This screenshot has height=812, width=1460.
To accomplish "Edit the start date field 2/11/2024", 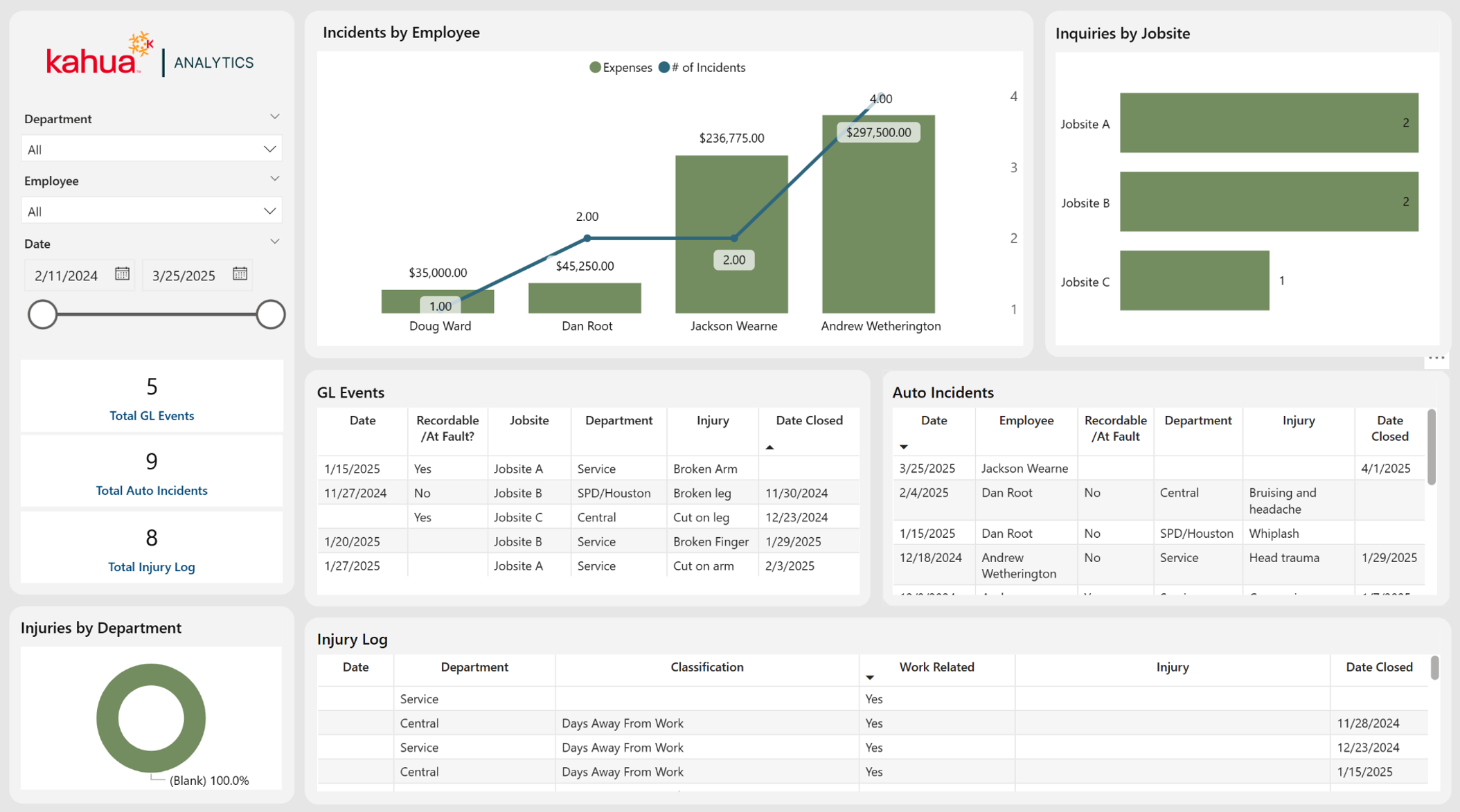I will [x=66, y=275].
